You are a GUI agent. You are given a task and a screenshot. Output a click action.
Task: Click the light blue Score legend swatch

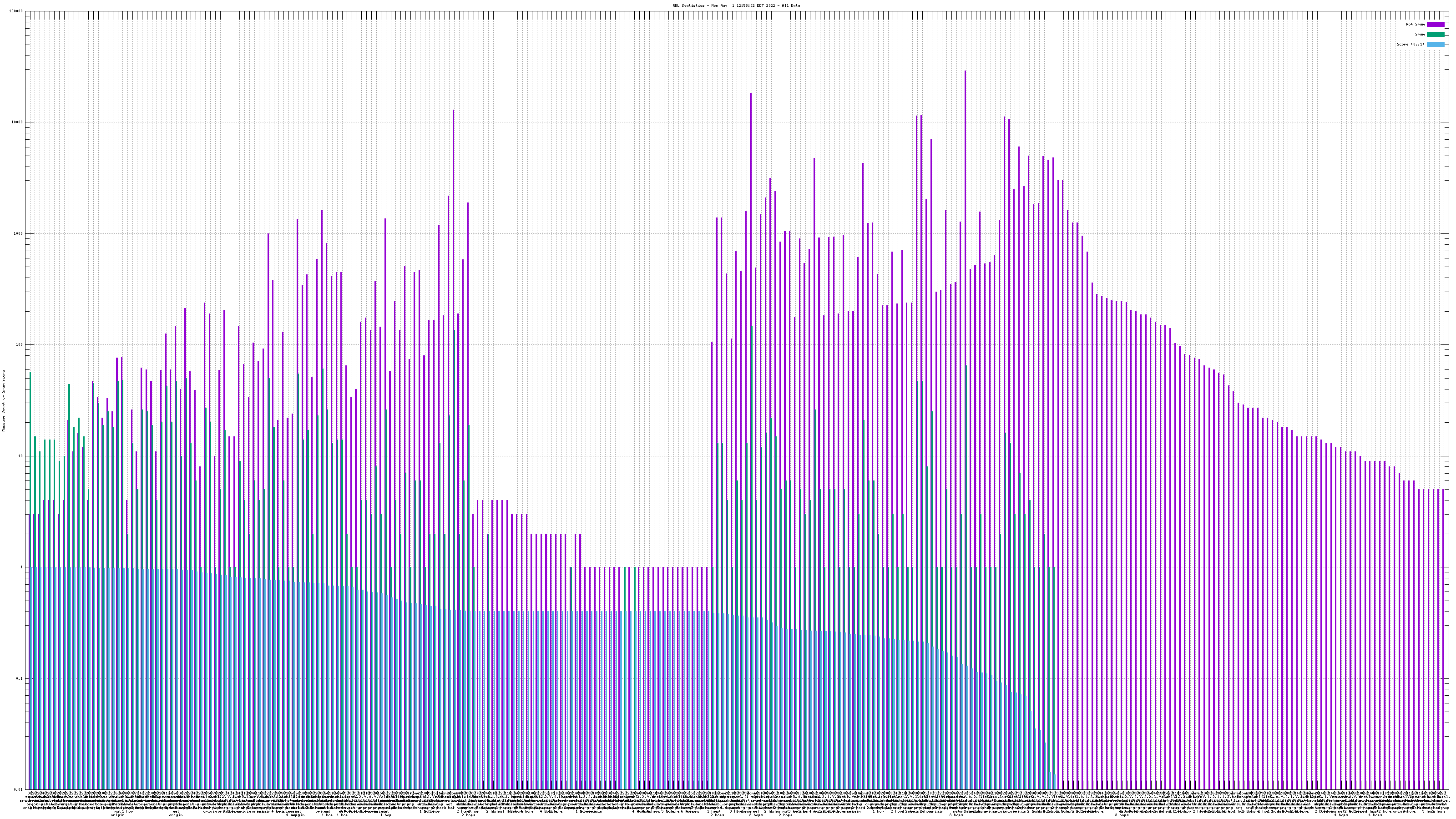tap(1435, 44)
